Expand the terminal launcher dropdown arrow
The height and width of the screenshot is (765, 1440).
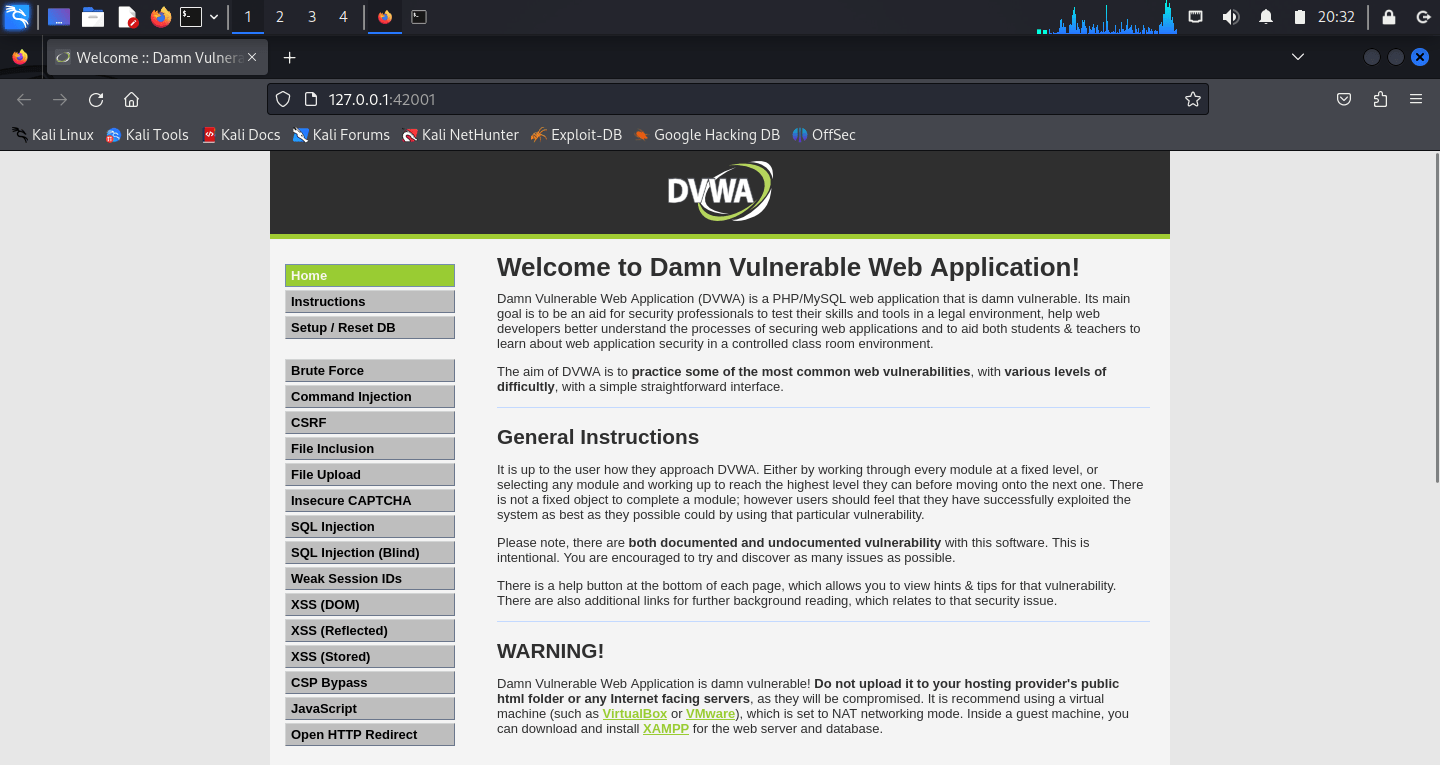214,17
